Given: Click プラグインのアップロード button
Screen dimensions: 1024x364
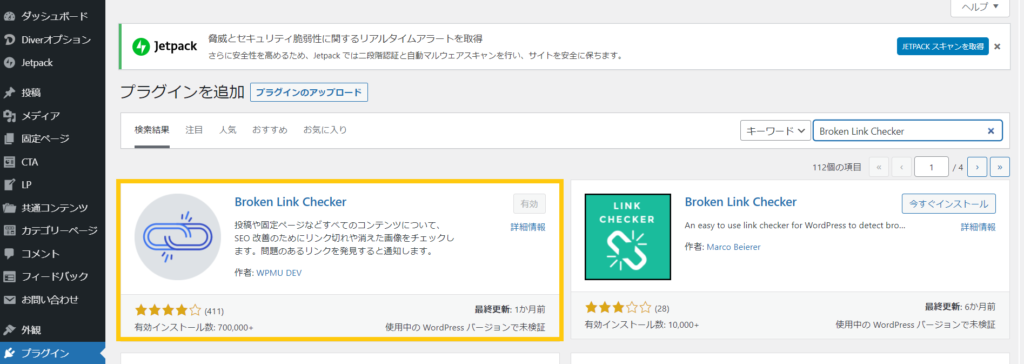Looking at the screenshot, I should tap(309, 93).
